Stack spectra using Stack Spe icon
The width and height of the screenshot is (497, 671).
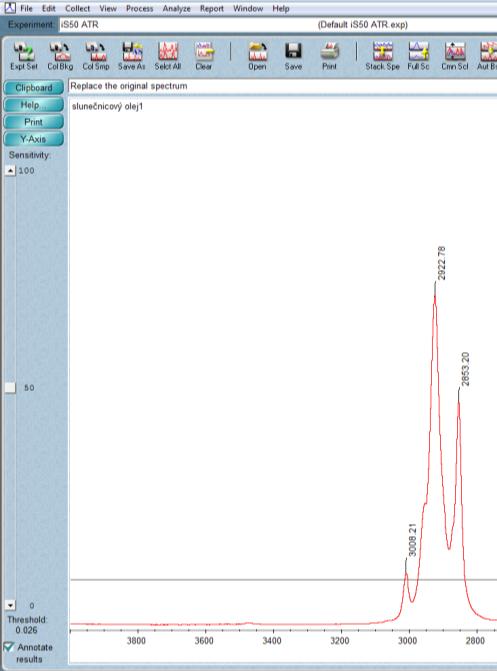tap(382, 56)
